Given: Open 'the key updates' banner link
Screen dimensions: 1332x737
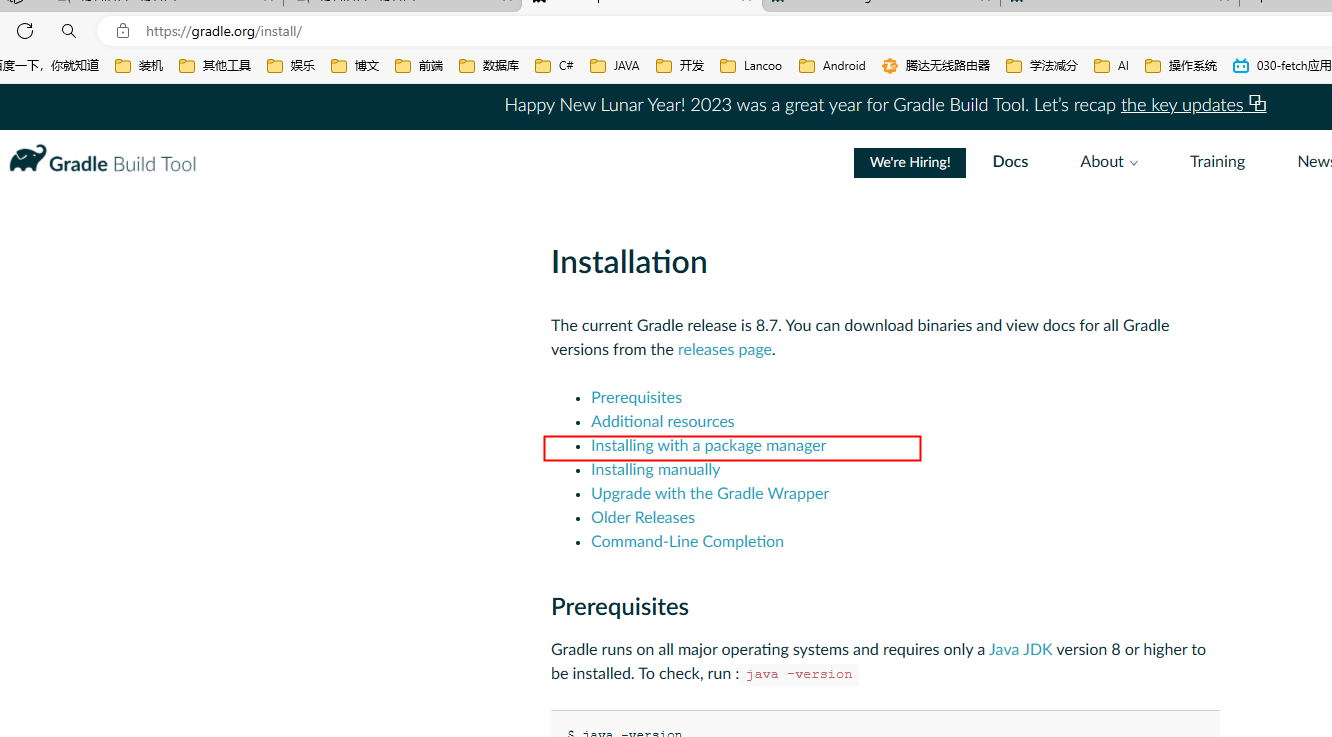Looking at the screenshot, I should 1193,105.
